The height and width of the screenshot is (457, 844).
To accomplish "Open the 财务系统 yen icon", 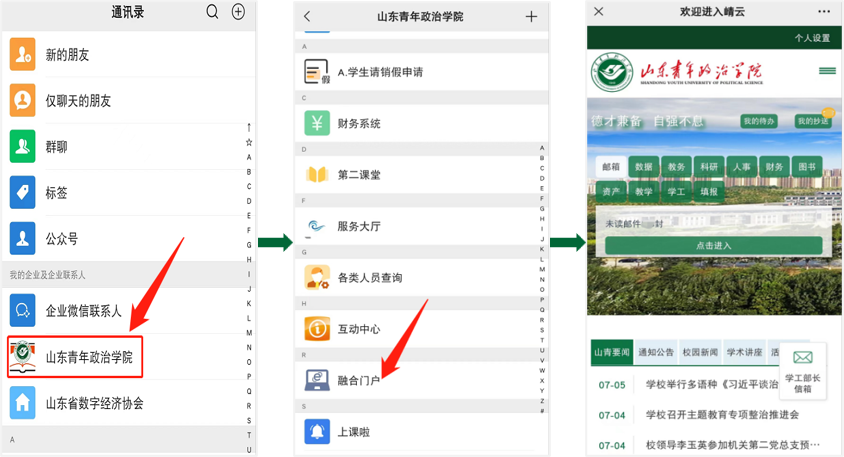I will click(317, 123).
